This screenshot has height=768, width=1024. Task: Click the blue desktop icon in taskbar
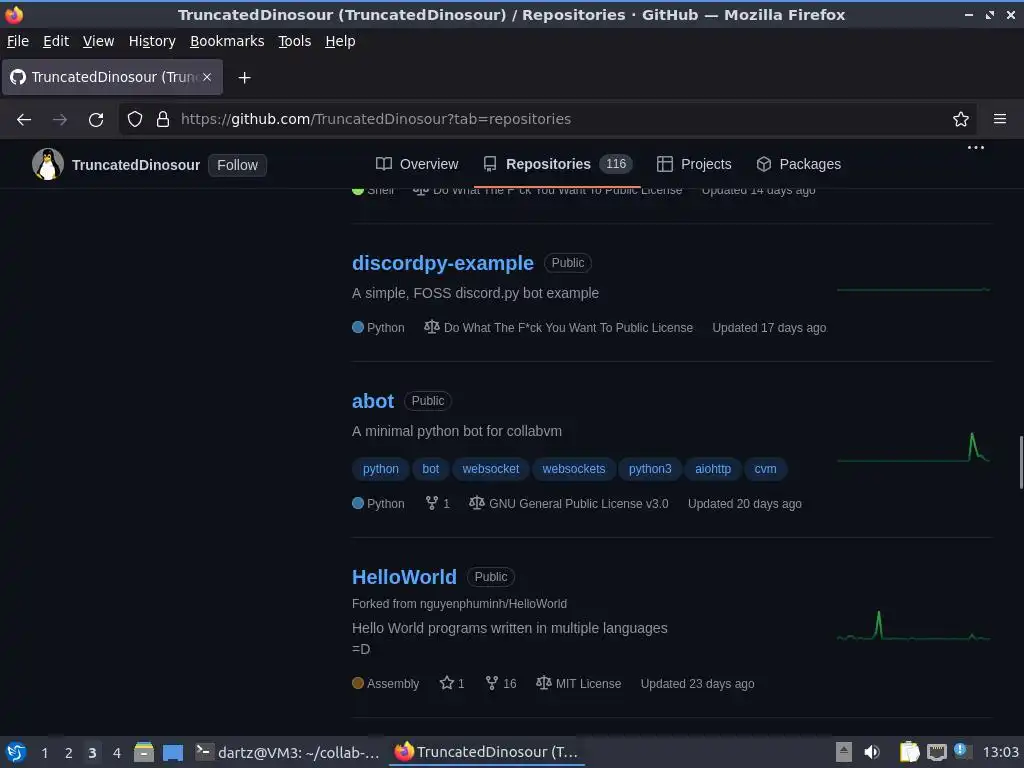173,753
